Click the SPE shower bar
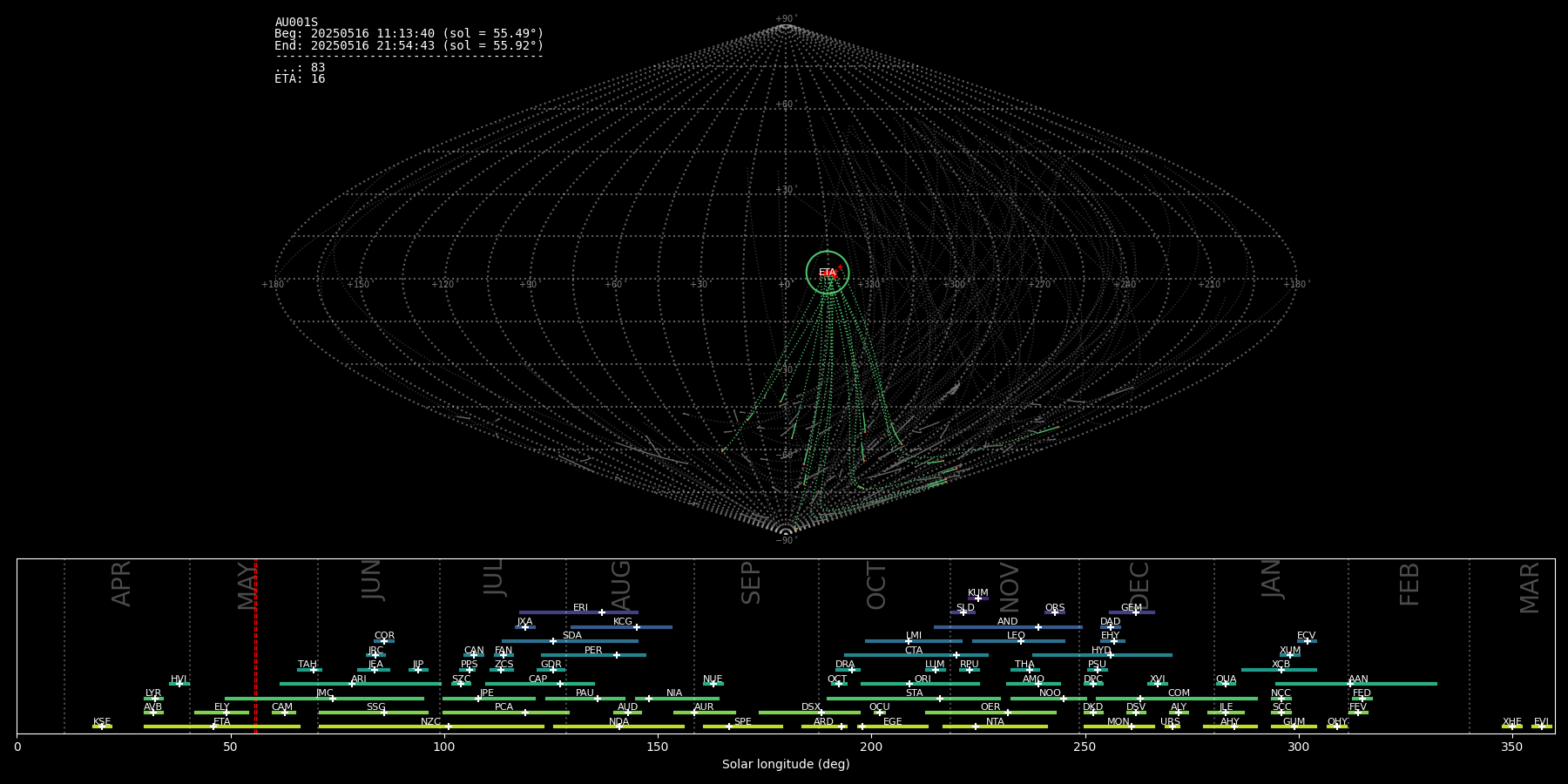The width and height of the screenshot is (1568, 784). pos(742,727)
